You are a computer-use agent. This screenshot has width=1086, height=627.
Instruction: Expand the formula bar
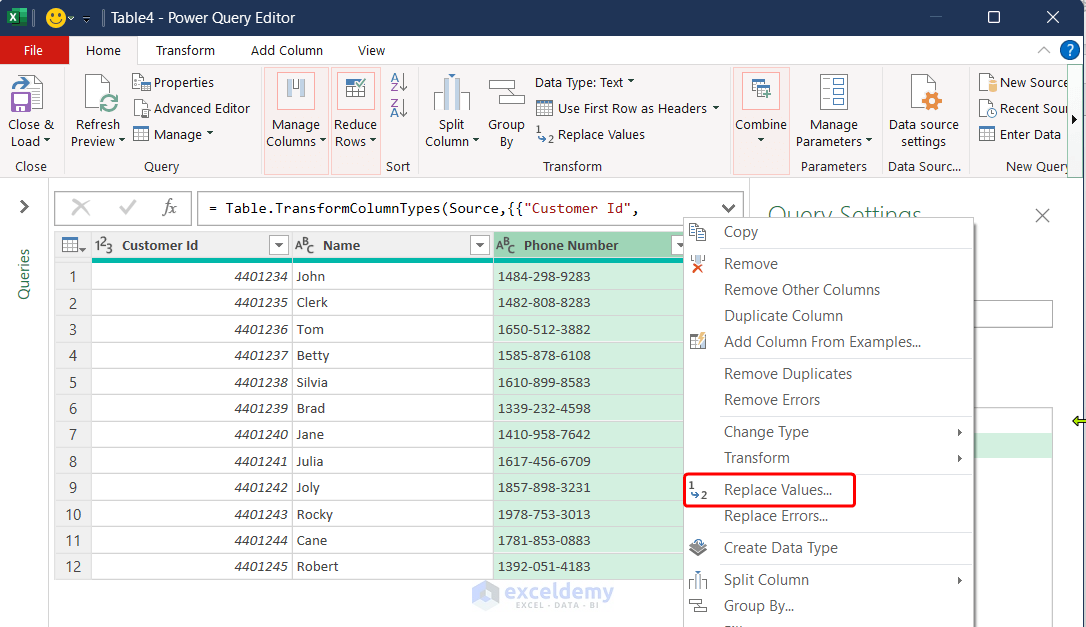pyautogui.click(x=728, y=208)
